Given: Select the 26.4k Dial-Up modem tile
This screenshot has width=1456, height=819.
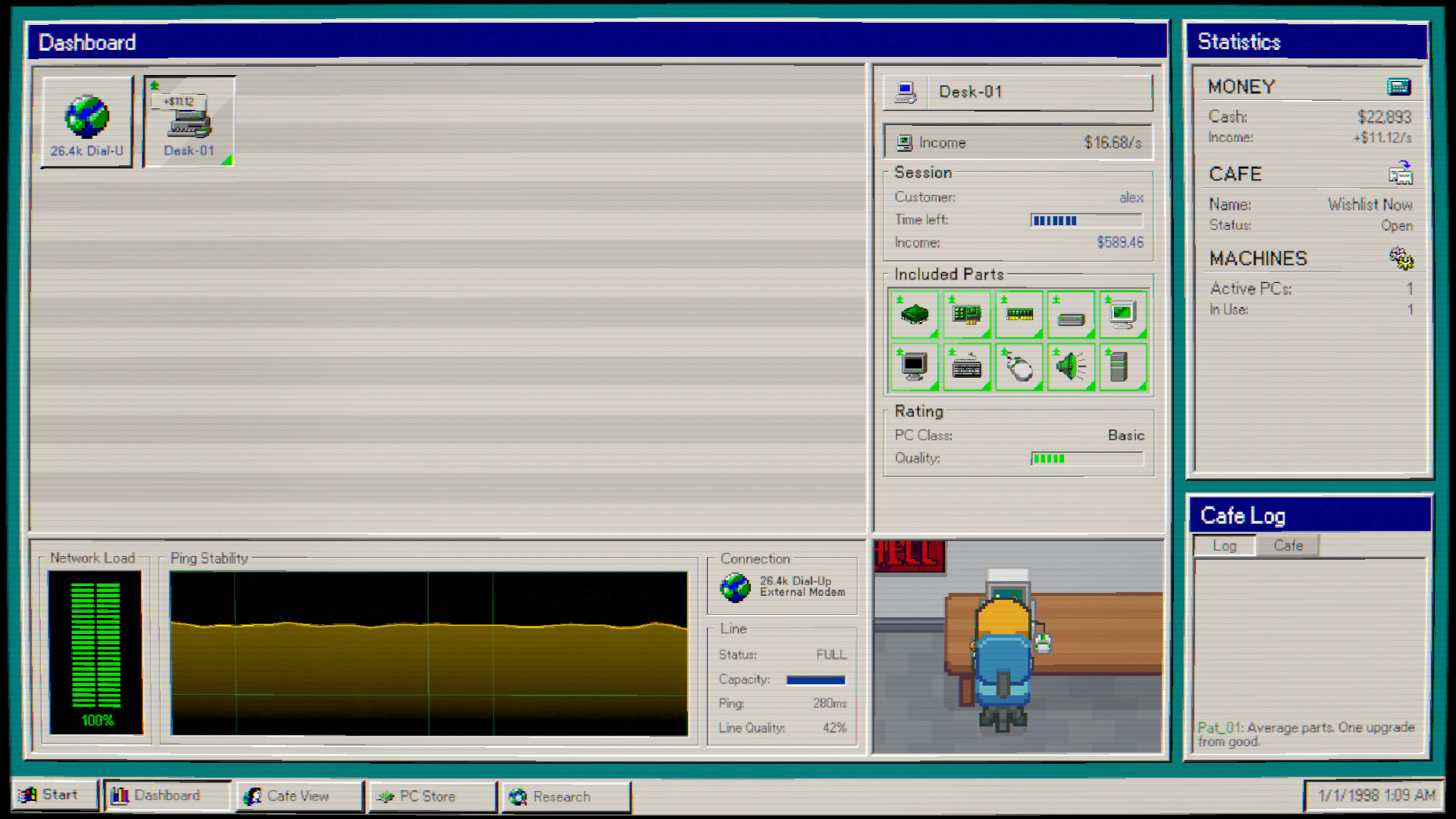Looking at the screenshot, I should [x=86, y=121].
